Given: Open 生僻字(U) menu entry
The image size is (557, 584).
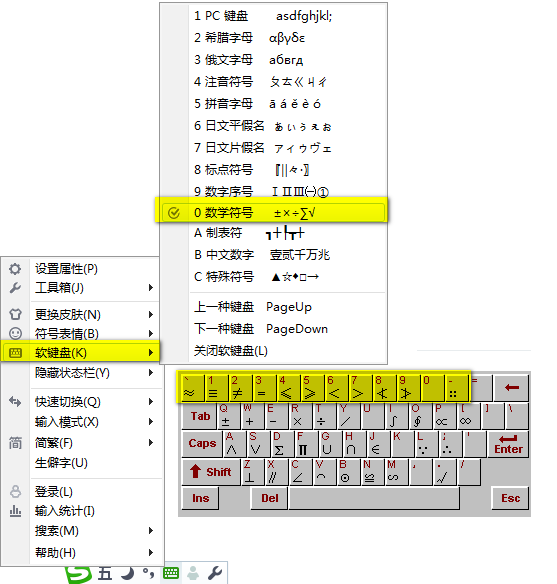Looking at the screenshot, I should [80, 463].
